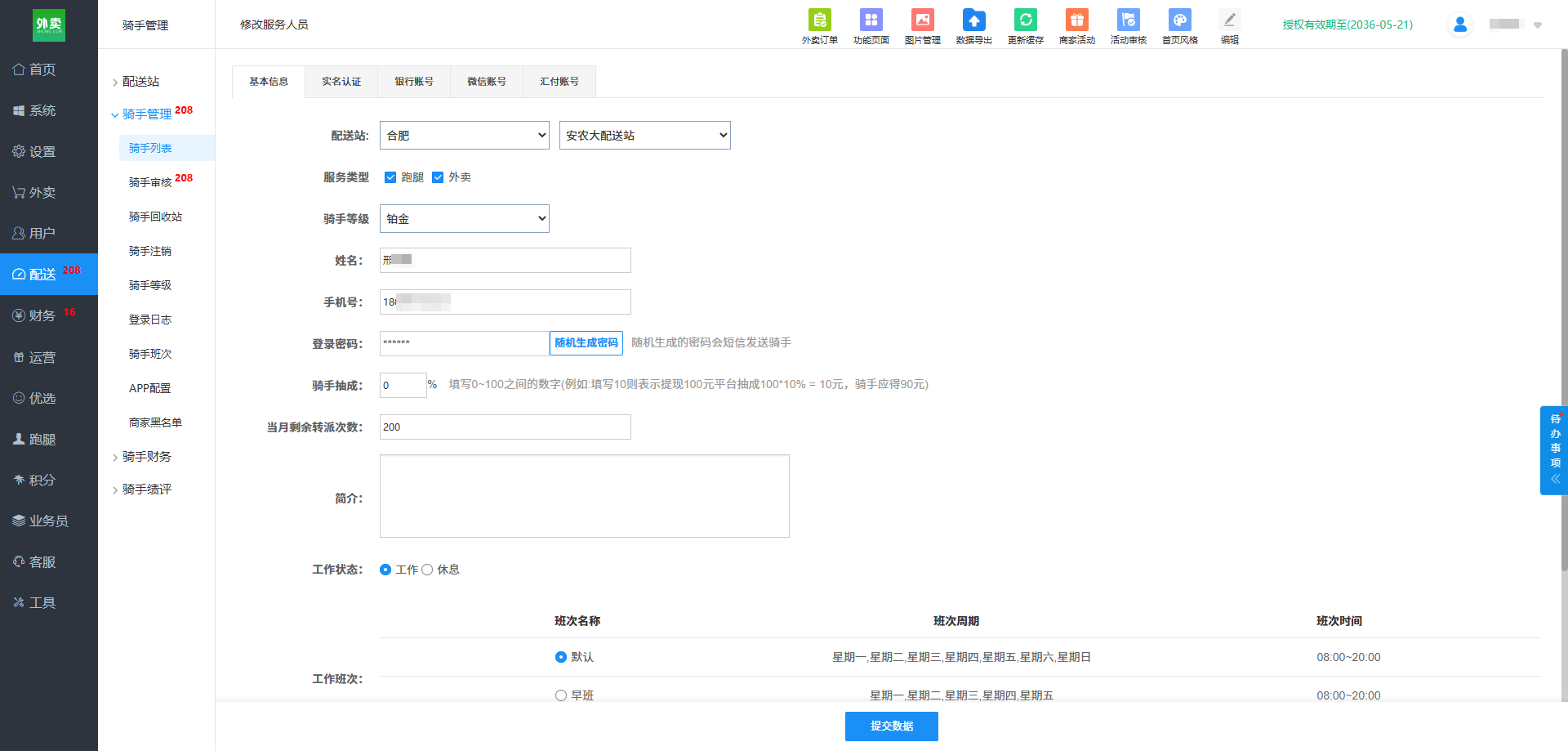Click the user avatar icon
Screen dimensions: 1568x751
click(x=1460, y=25)
